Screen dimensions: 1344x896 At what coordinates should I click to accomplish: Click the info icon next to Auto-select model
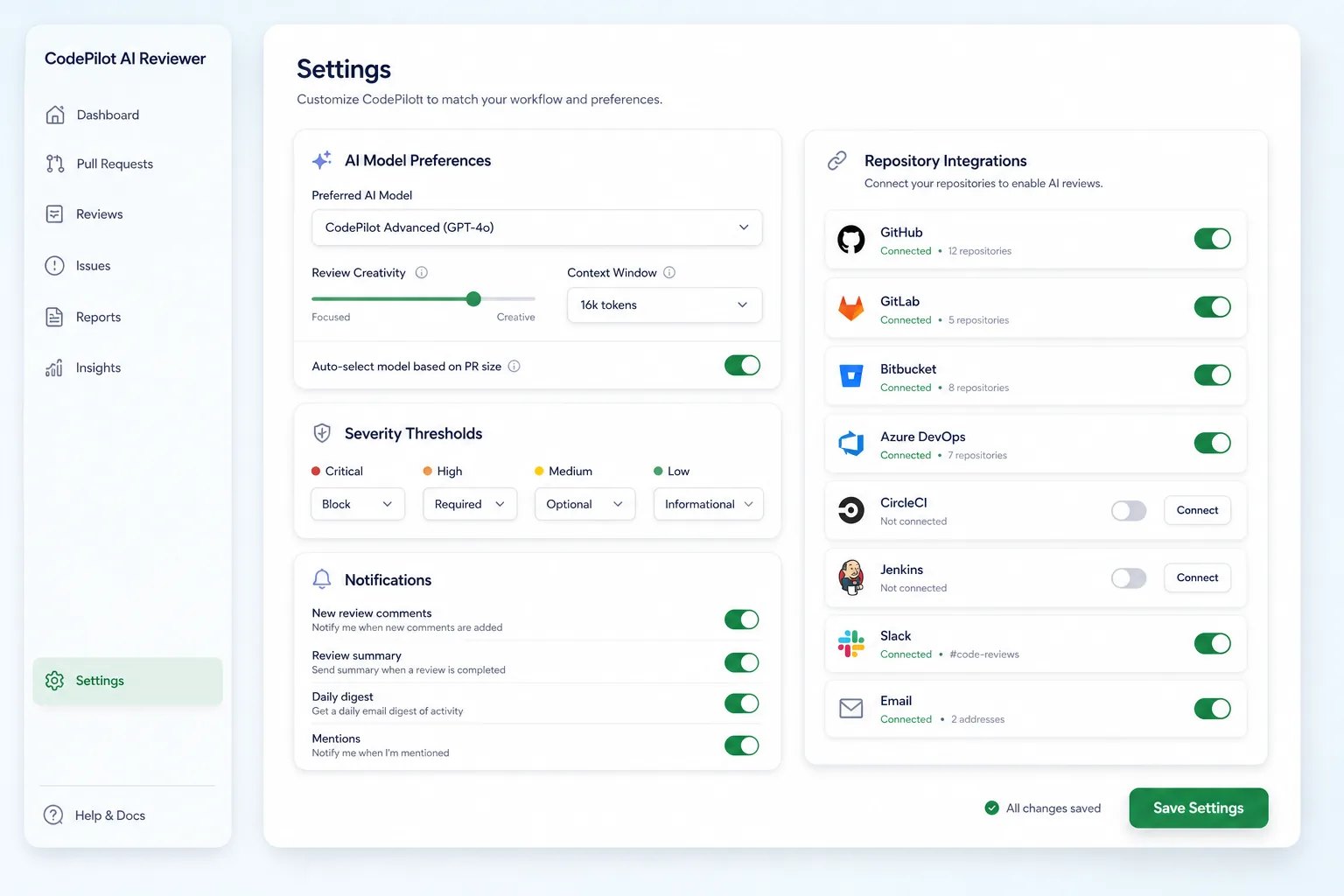(514, 366)
